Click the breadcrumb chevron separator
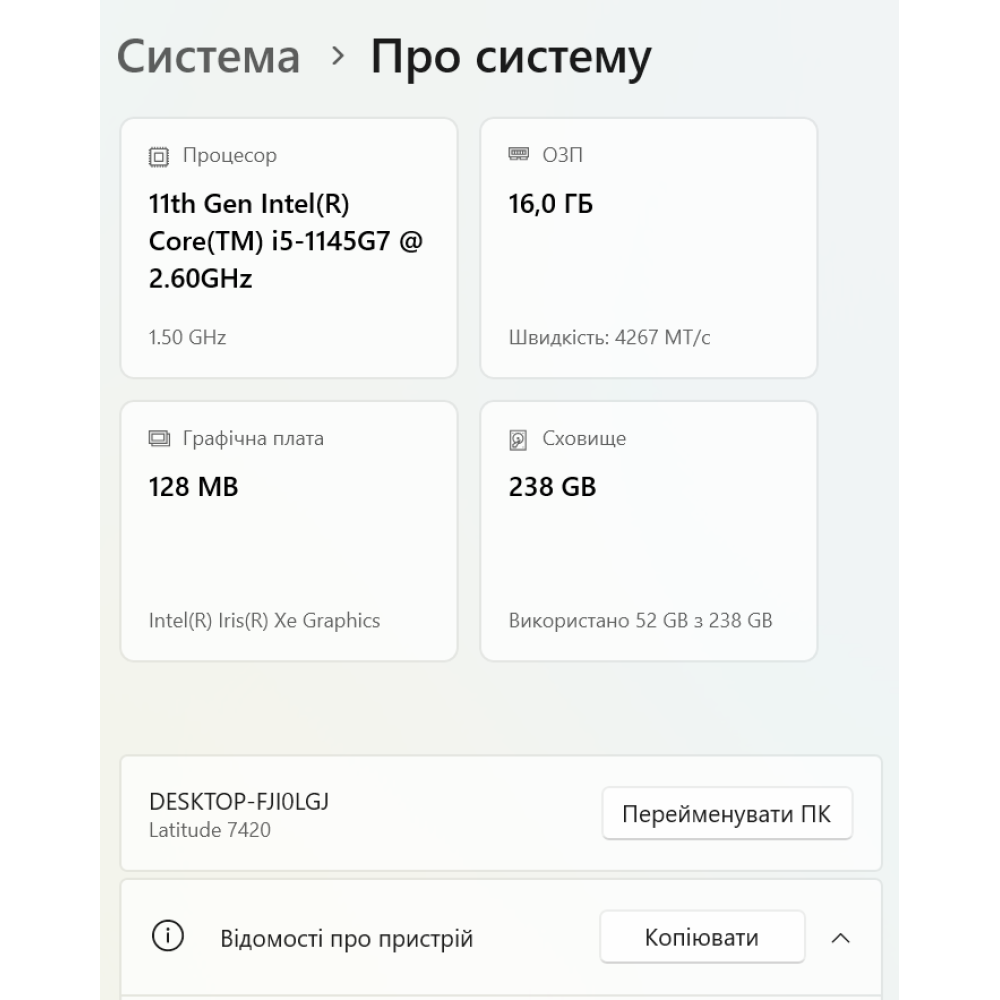This screenshot has width=1000, height=1000. click(338, 56)
